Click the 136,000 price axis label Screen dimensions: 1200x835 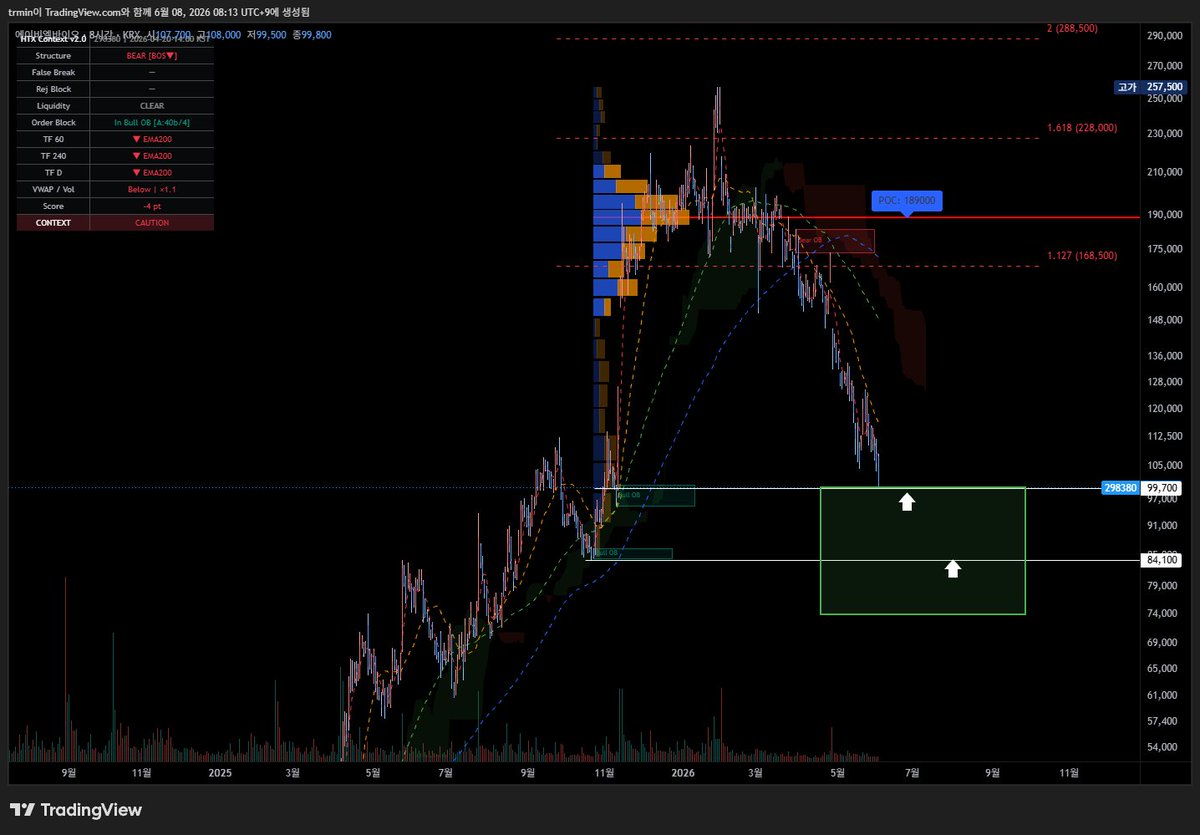pyautogui.click(x=1164, y=356)
